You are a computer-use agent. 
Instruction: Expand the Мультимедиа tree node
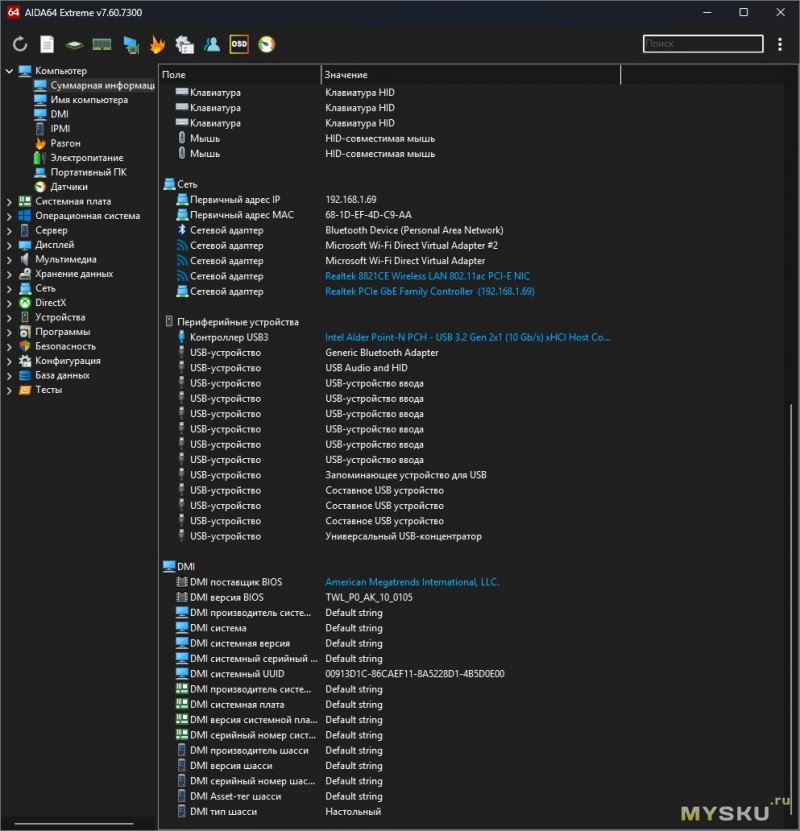coord(9,259)
